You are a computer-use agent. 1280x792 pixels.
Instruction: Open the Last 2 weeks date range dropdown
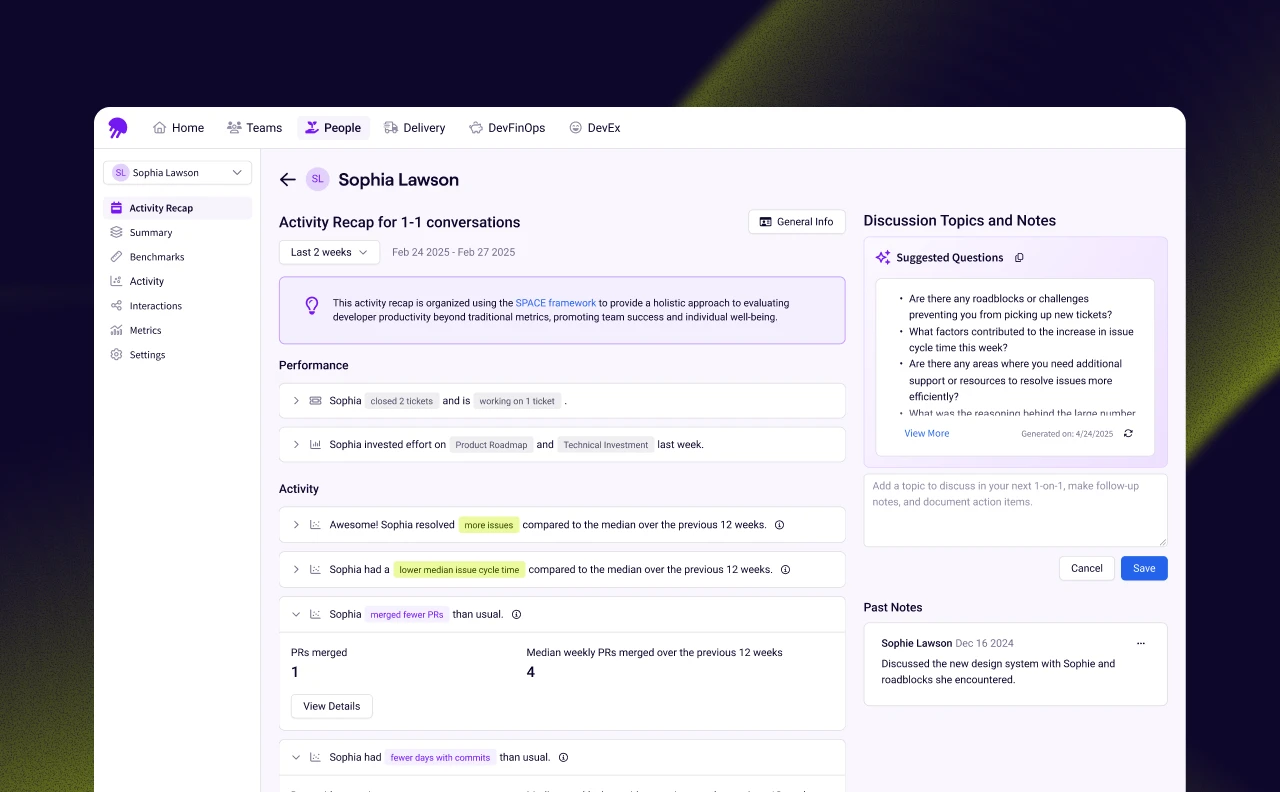click(329, 253)
